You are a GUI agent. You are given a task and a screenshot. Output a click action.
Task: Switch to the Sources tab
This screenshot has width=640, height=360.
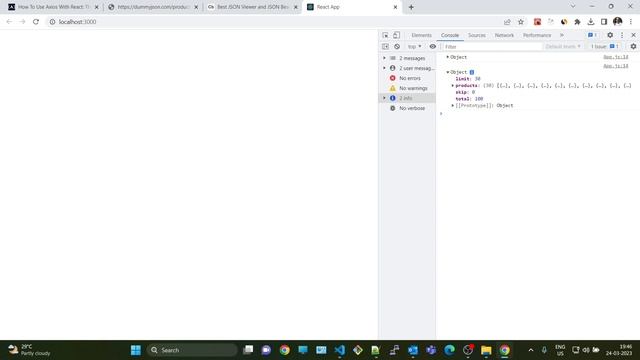[x=477, y=35]
